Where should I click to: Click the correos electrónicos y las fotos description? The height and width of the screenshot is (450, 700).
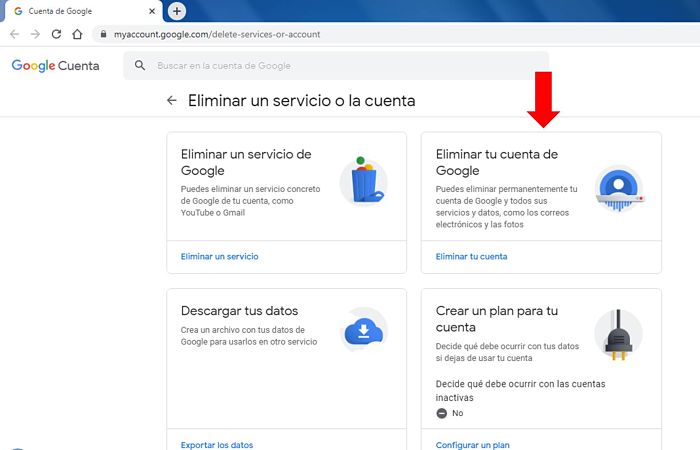pos(507,207)
